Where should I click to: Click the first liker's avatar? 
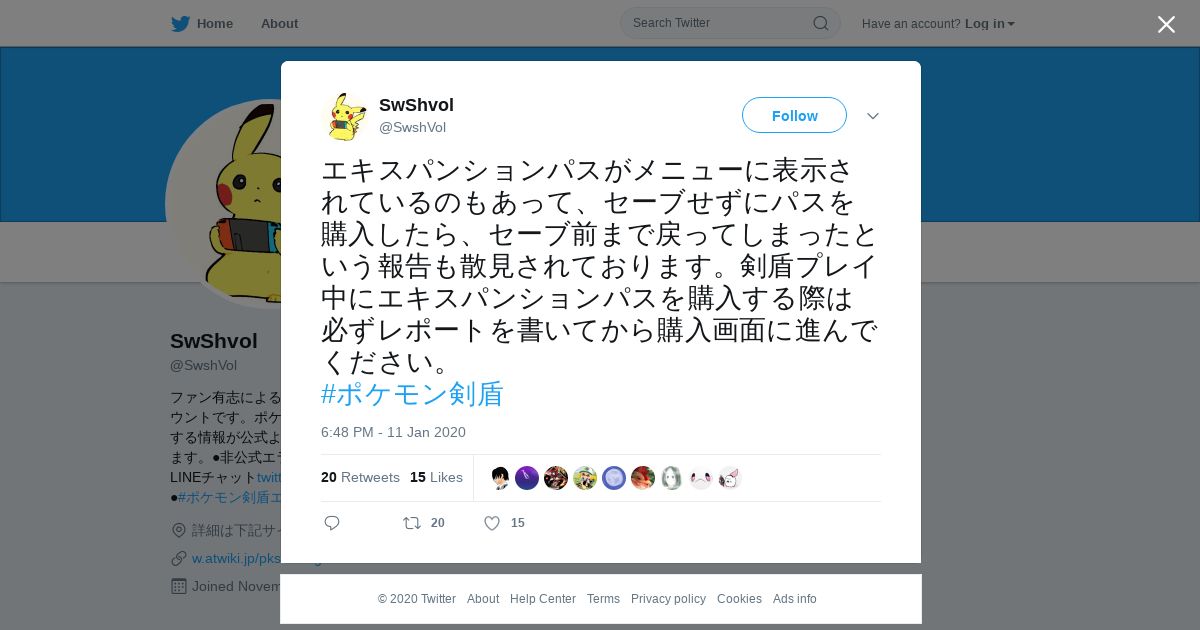click(499, 478)
